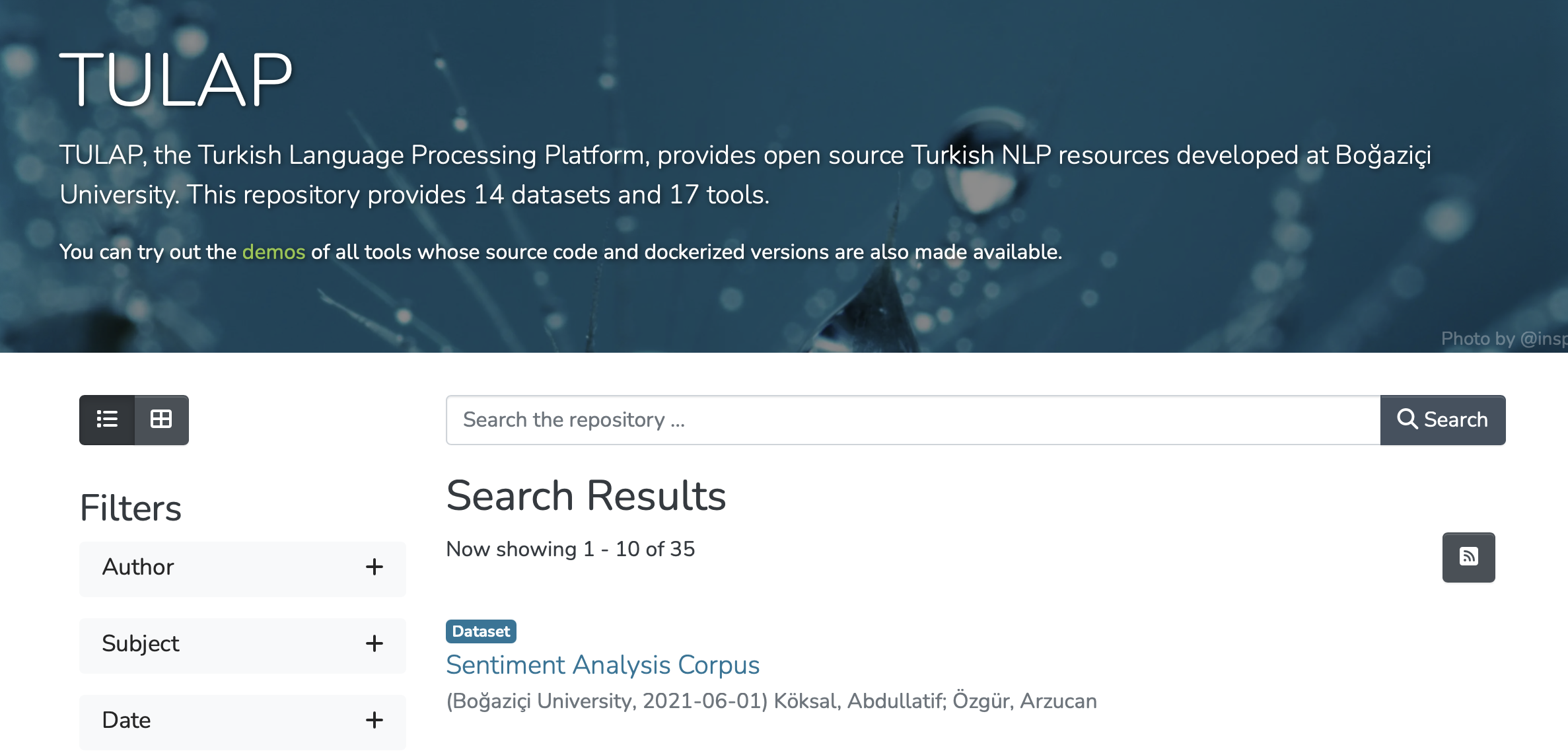Switch to grid view layout
This screenshot has height=753, width=1568.
pyautogui.click(x=161, y=419)
